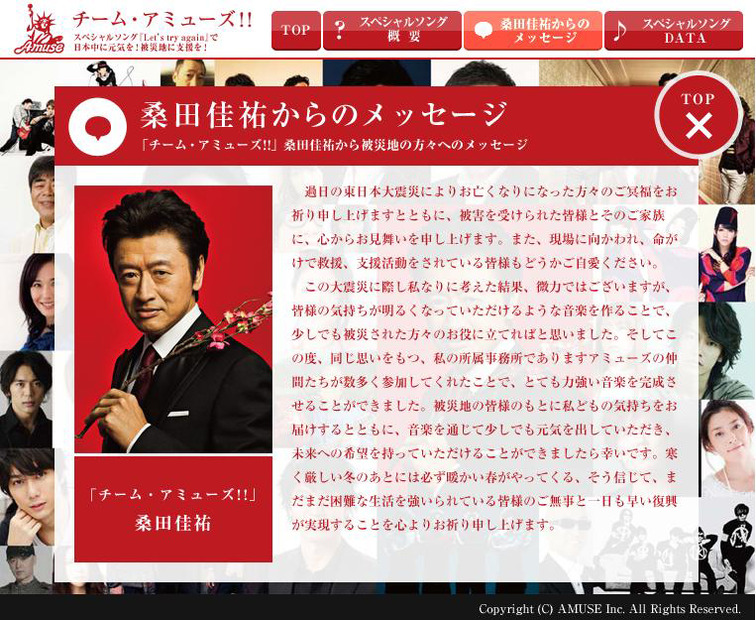Click the question mark icon in the navigation

[x=340, y=30]
